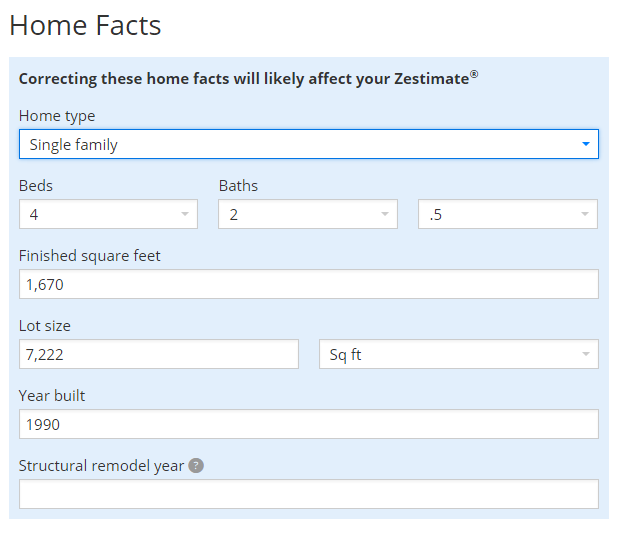Click the Home Facts heading

pos(85,25)
